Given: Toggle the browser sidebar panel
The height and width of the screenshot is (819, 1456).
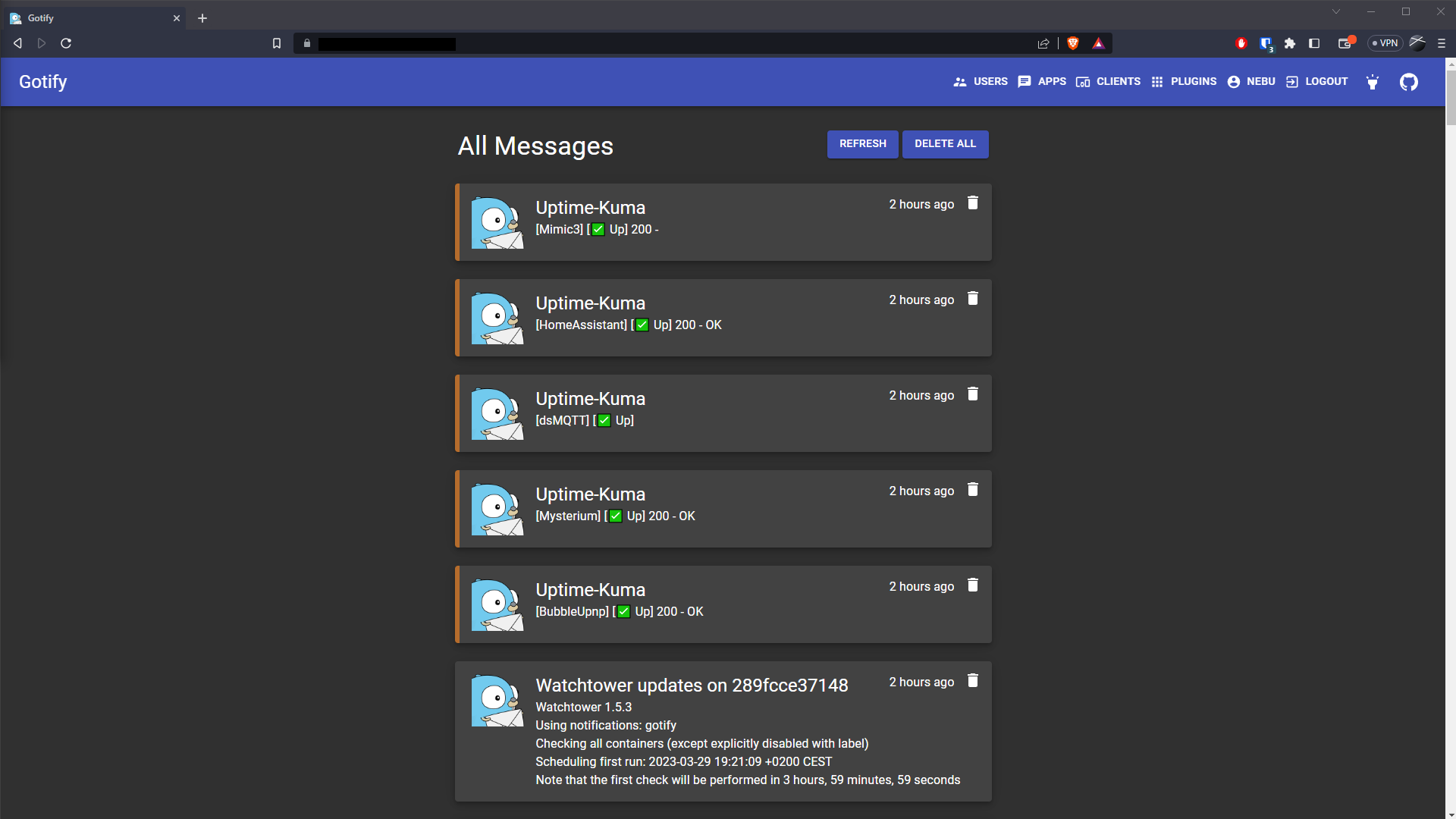Looking at the screenshot, I should point(1313,43).
